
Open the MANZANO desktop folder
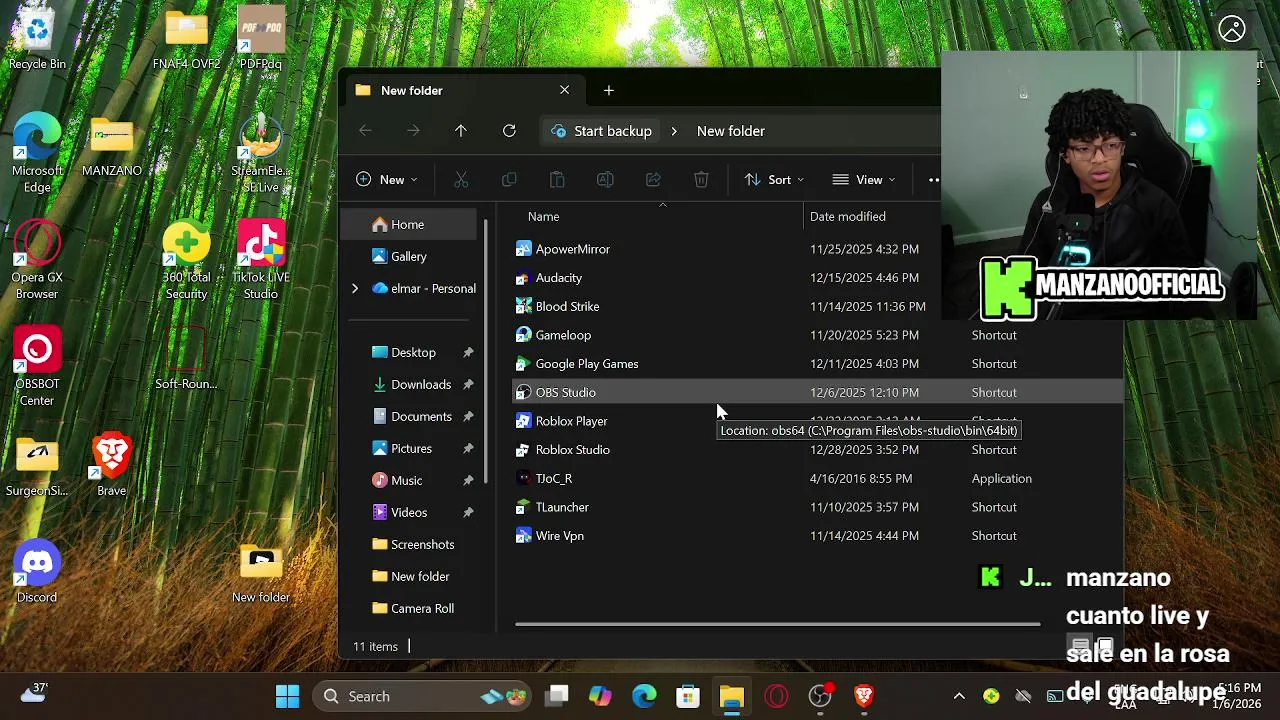pyautogui.click(x=111, y=146)
